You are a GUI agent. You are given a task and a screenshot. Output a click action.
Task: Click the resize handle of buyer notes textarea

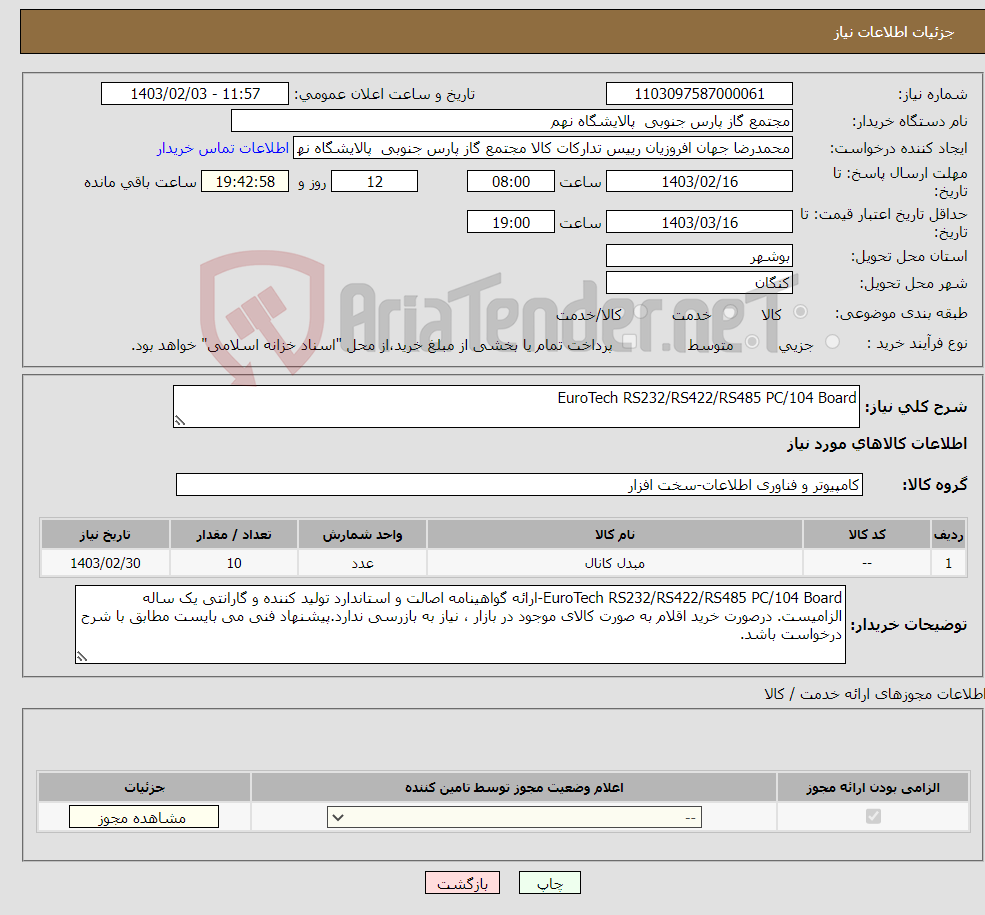pos(82,657)
